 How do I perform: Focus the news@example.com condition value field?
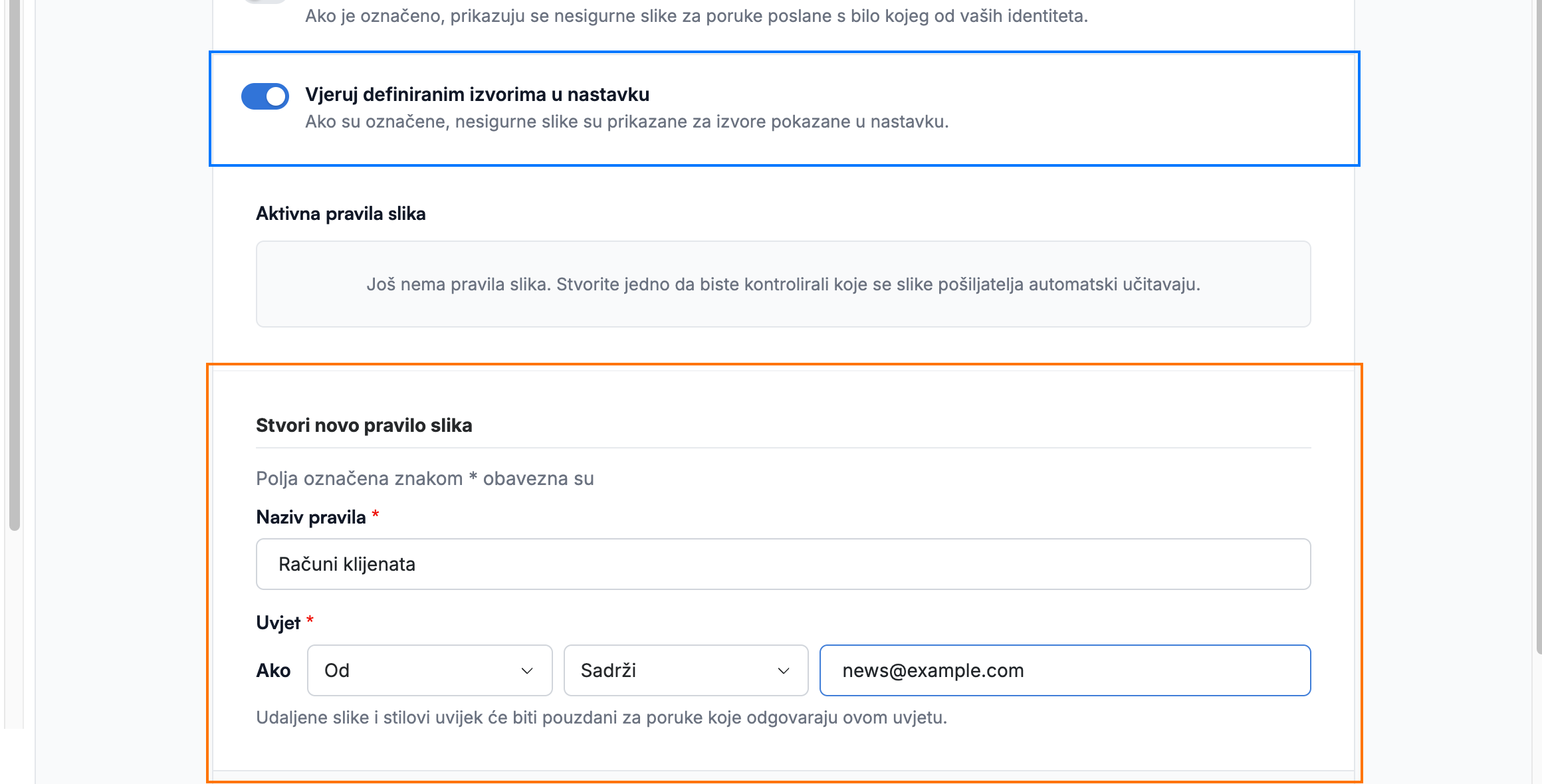[x=1065, y=670]
